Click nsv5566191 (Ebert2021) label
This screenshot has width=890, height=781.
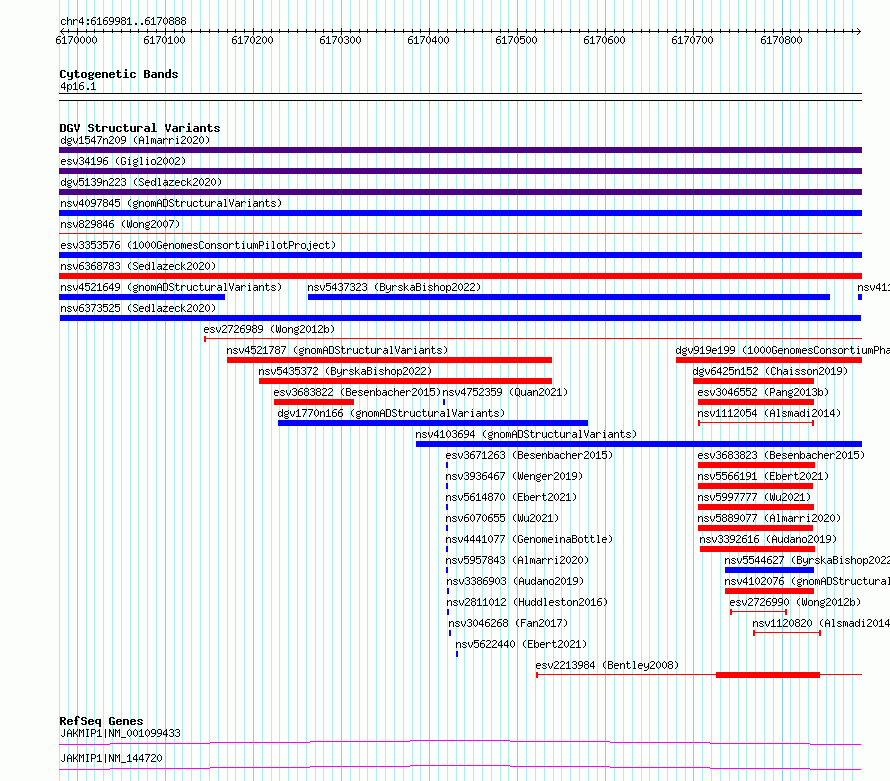tap(763, 476)
